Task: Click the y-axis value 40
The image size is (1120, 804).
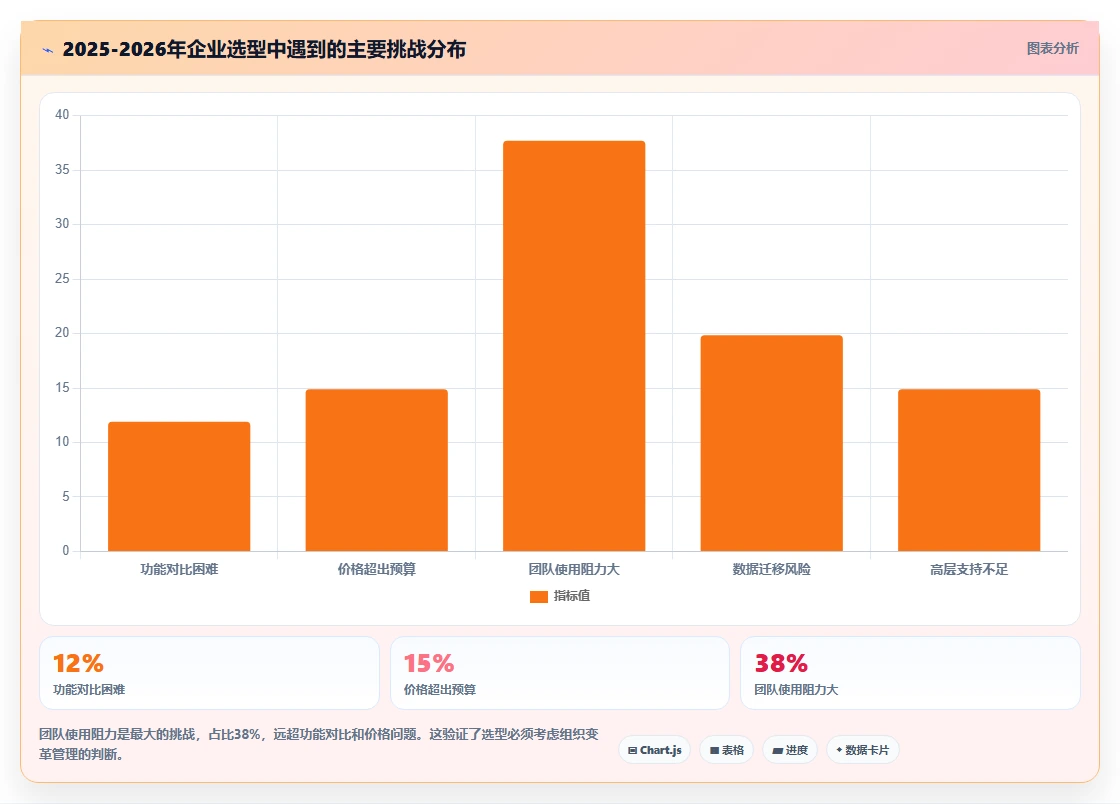Action: (62, 115)
